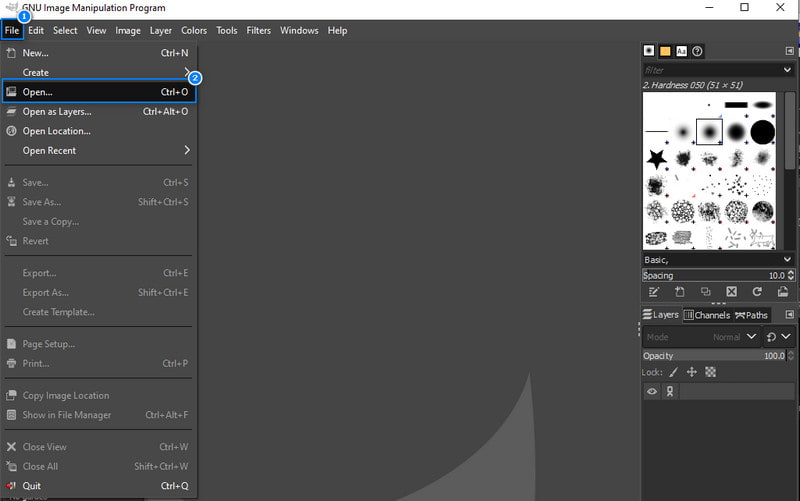This screenshot has width=800, height=501.
Task: Open brush as image
Action: pos(783,292)
